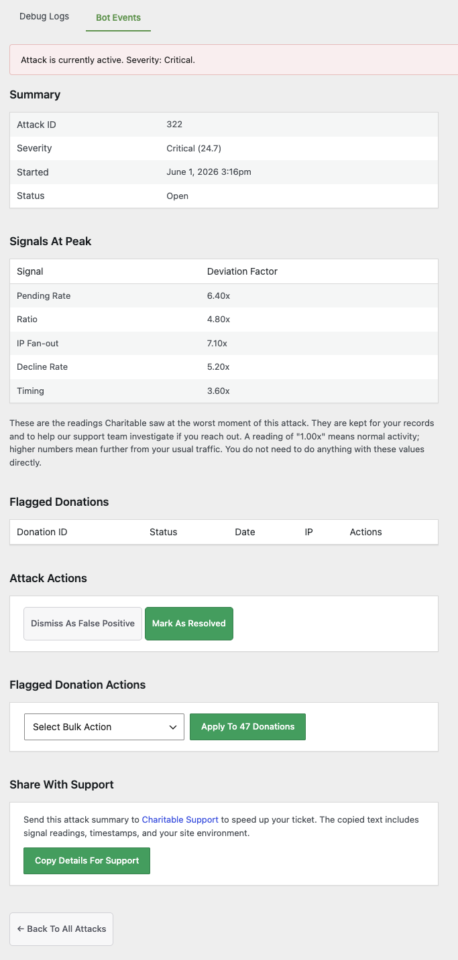This screenshot has height=960, width=458.
Task: Click the Attack ID 322 row
Action: (224, 124)
